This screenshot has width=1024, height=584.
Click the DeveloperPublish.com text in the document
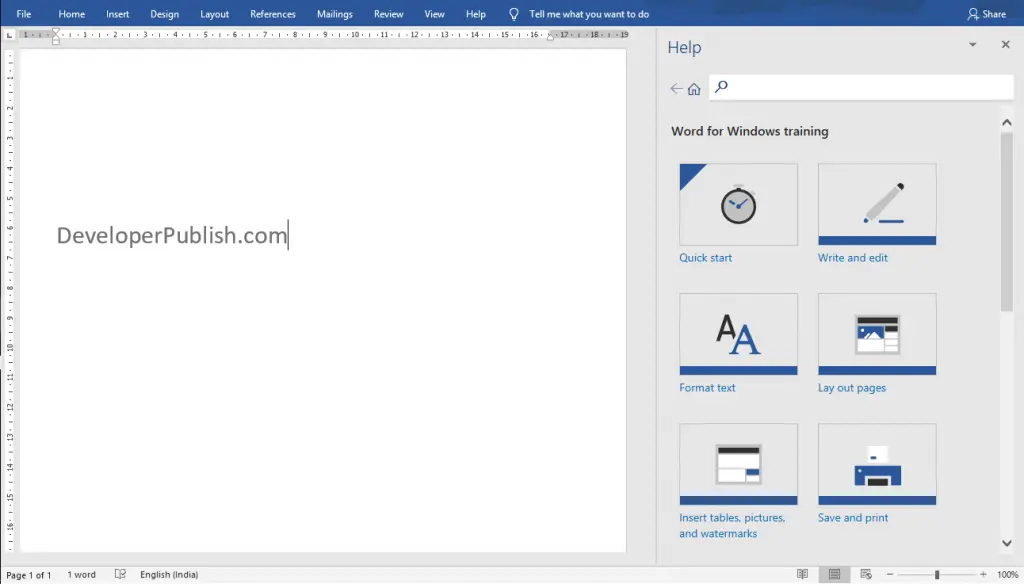coord(172,235)
